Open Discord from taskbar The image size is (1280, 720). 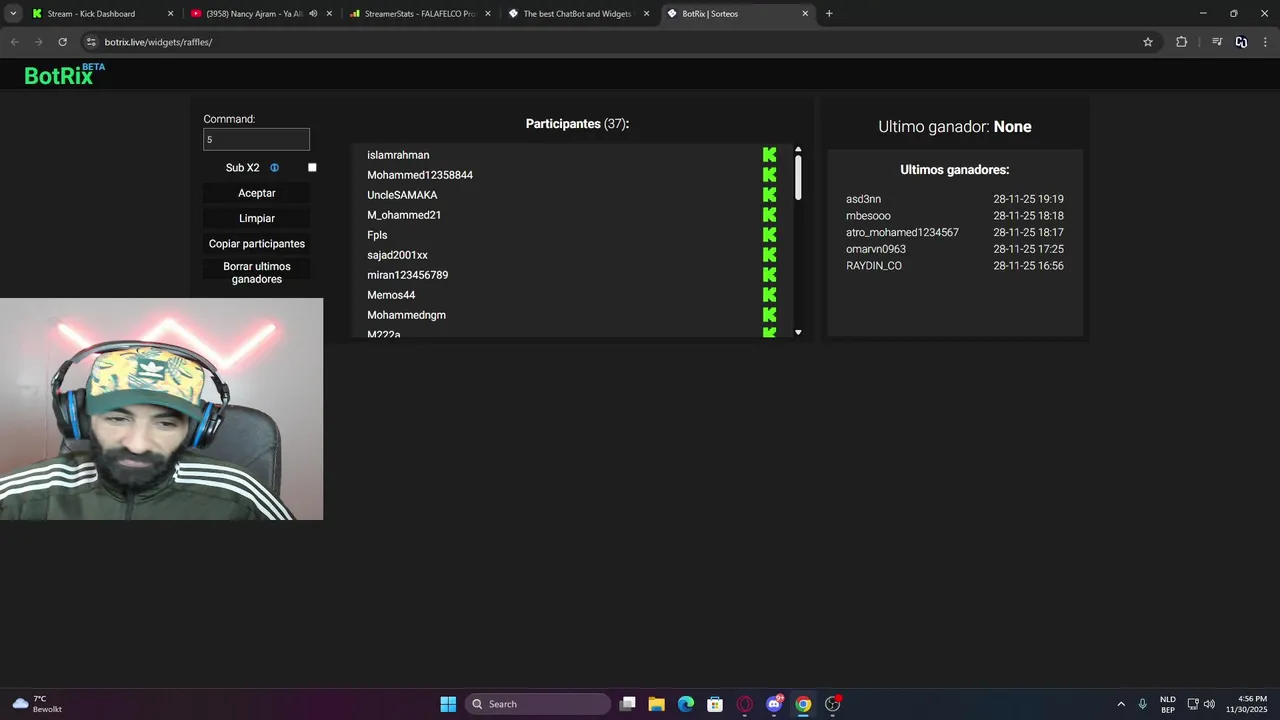point(774,704)
